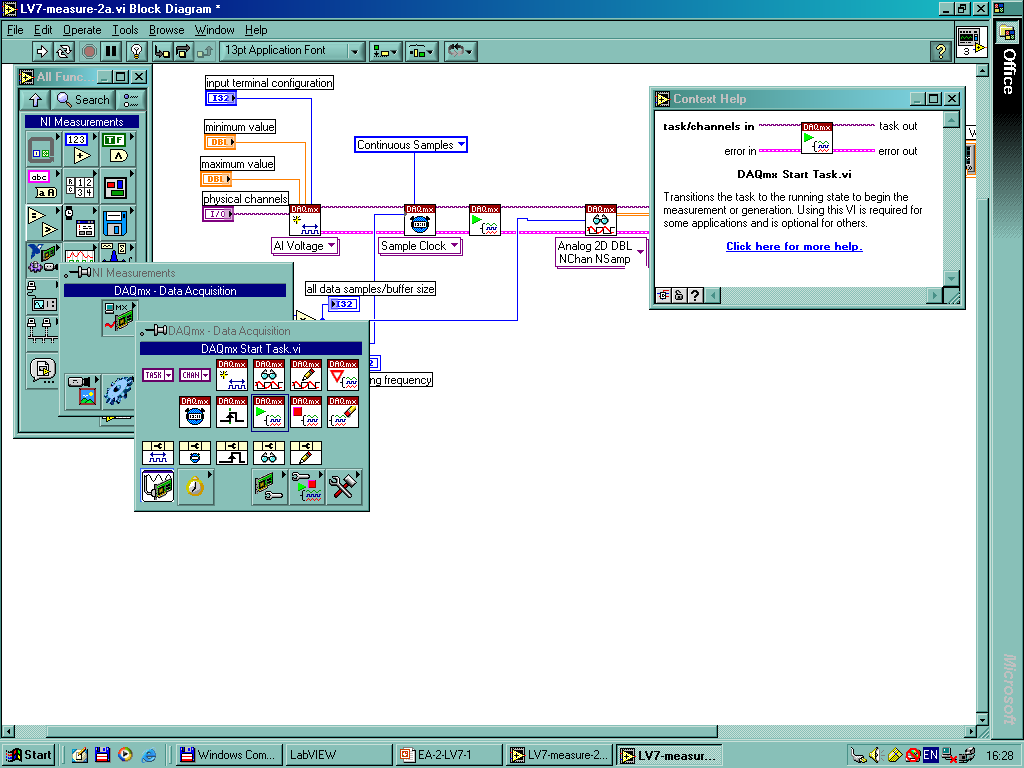Open the Sample Clock polymorphic selector

coord(420,246)
